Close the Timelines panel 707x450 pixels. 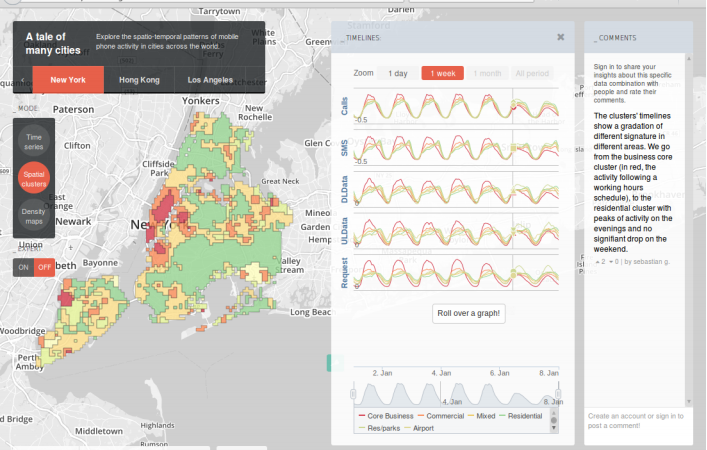point(560,37)
